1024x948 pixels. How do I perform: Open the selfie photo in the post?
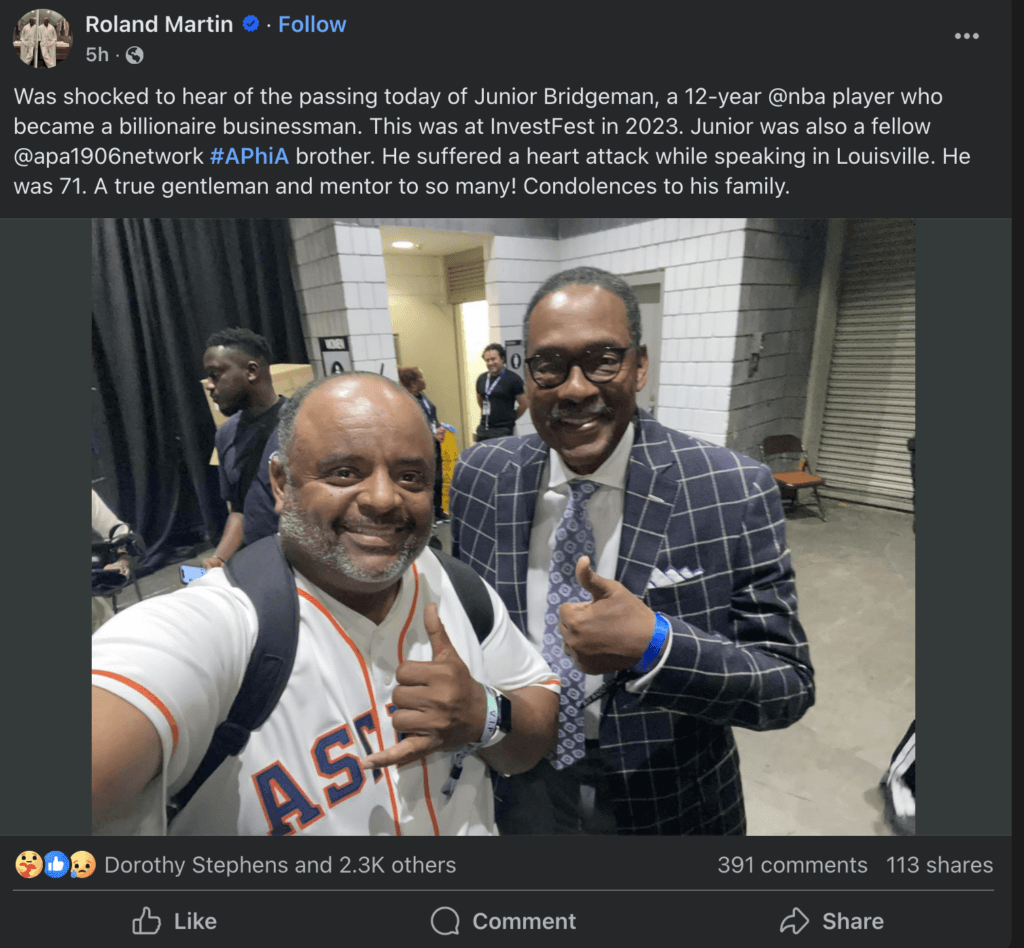503,526
